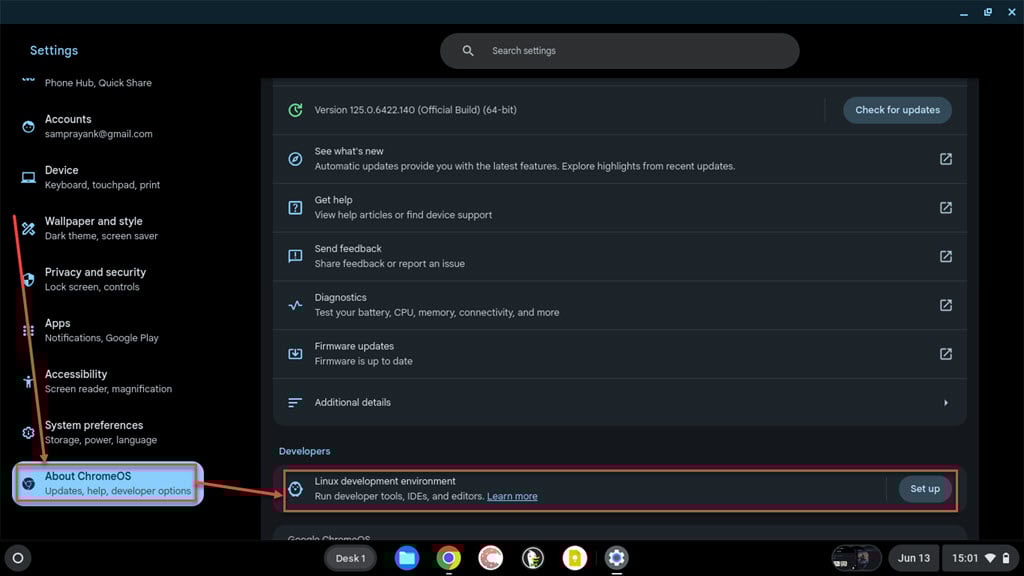
Task: Click Set up for Linux development environment
Action: click(925, 488)
